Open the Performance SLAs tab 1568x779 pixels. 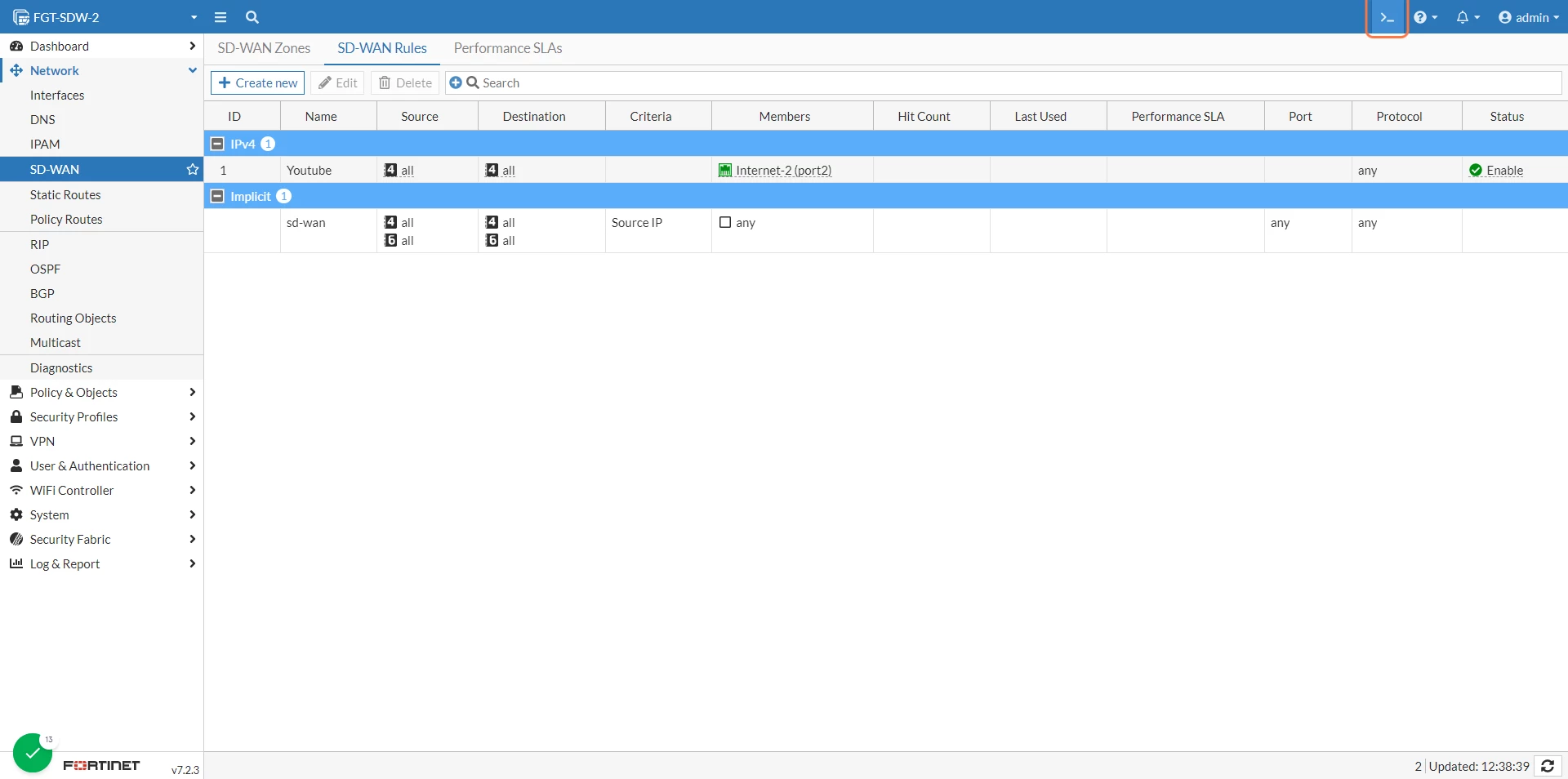(508, 48)
